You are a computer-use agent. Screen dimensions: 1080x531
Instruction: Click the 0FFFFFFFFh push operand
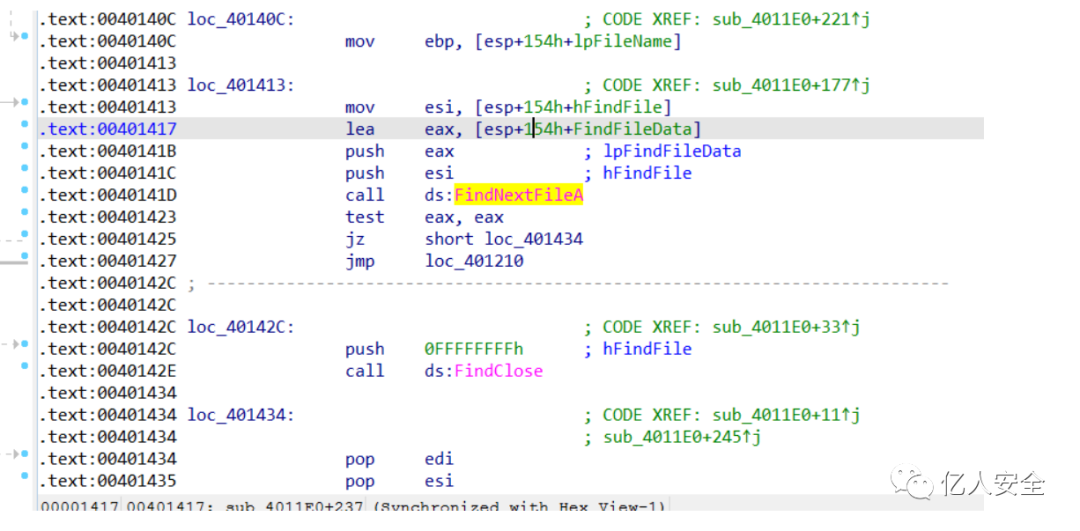pos(474,349)
